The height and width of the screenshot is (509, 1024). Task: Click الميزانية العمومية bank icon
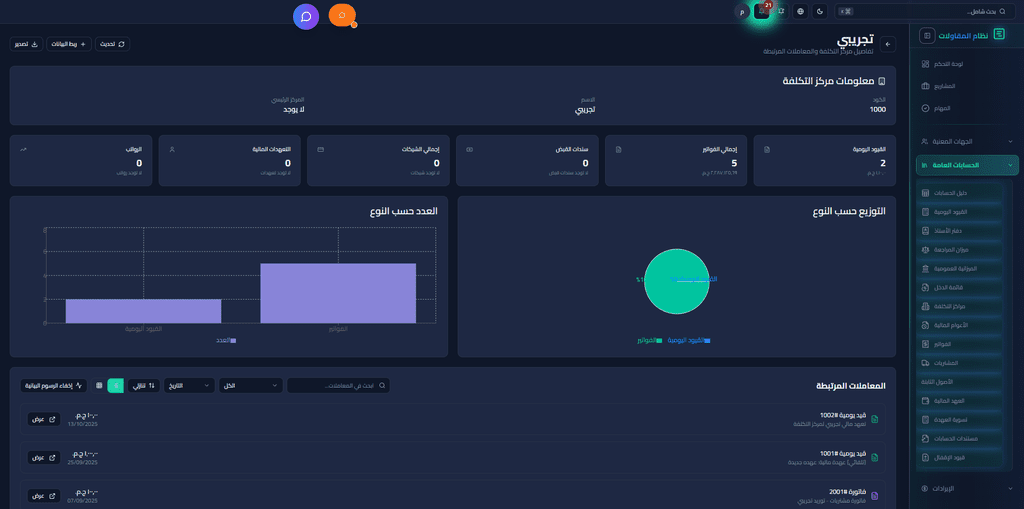925,269
